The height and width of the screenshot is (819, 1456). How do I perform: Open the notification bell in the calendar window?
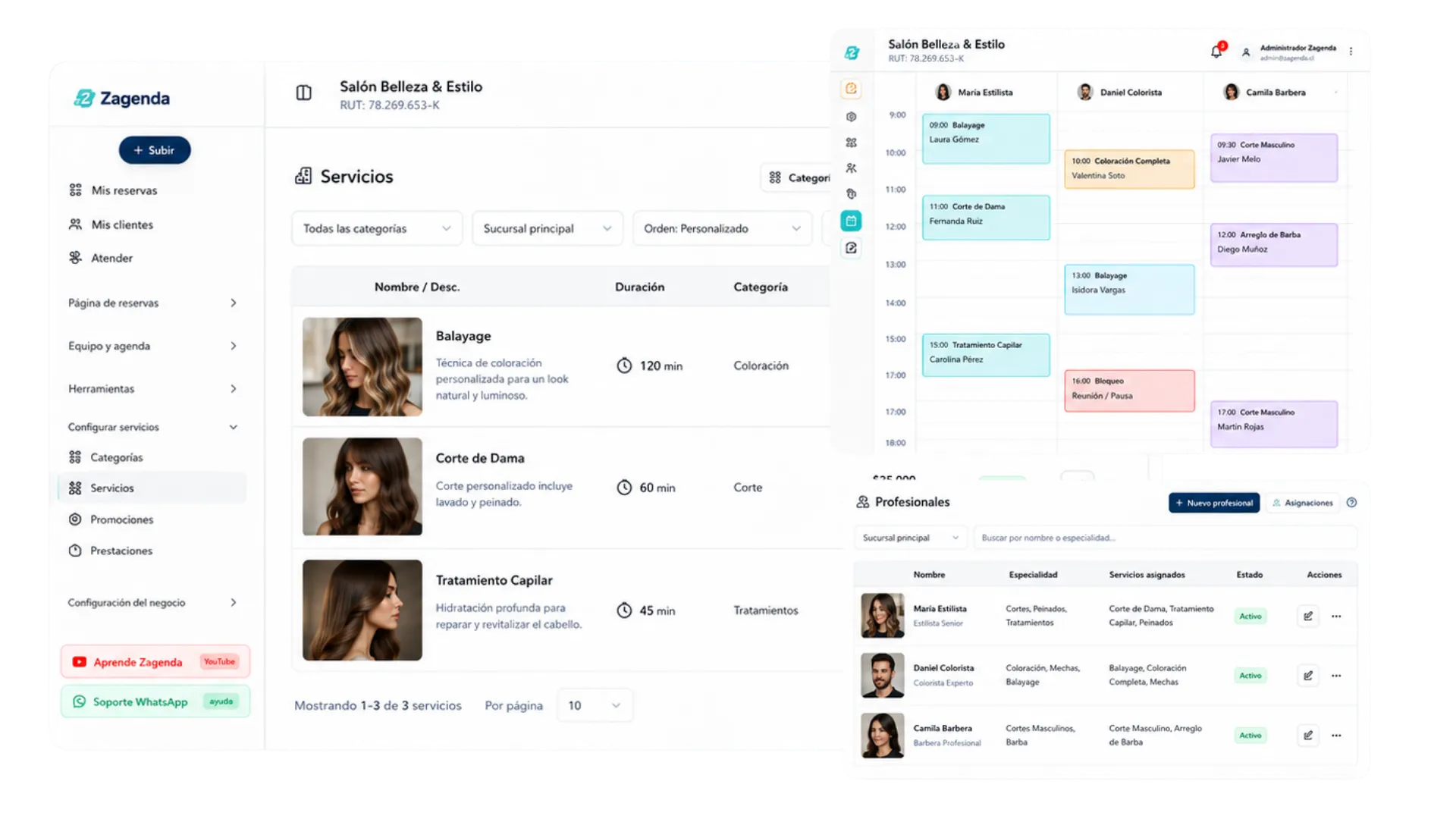[x=1216, y=51]
